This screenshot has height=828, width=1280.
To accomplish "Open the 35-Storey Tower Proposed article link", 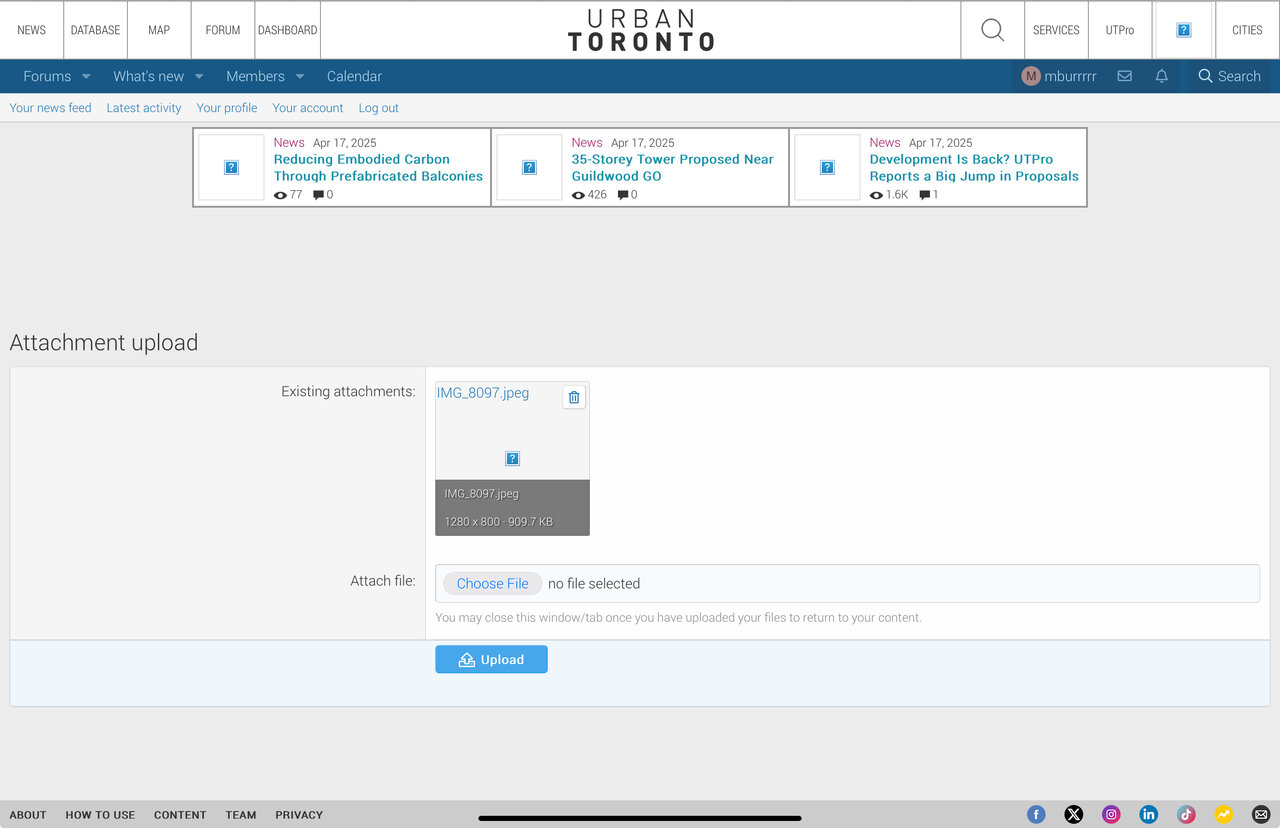I will [x=672, y=167].
